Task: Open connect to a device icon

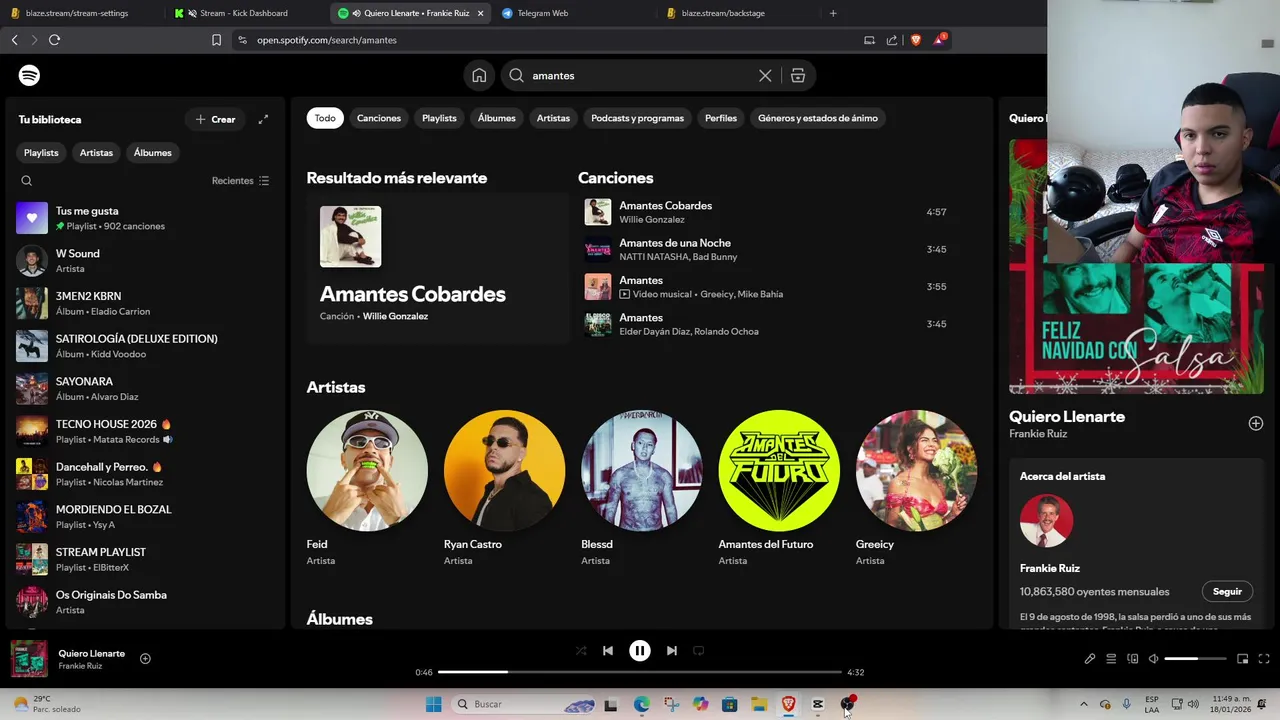Action: click(1133, 659)
